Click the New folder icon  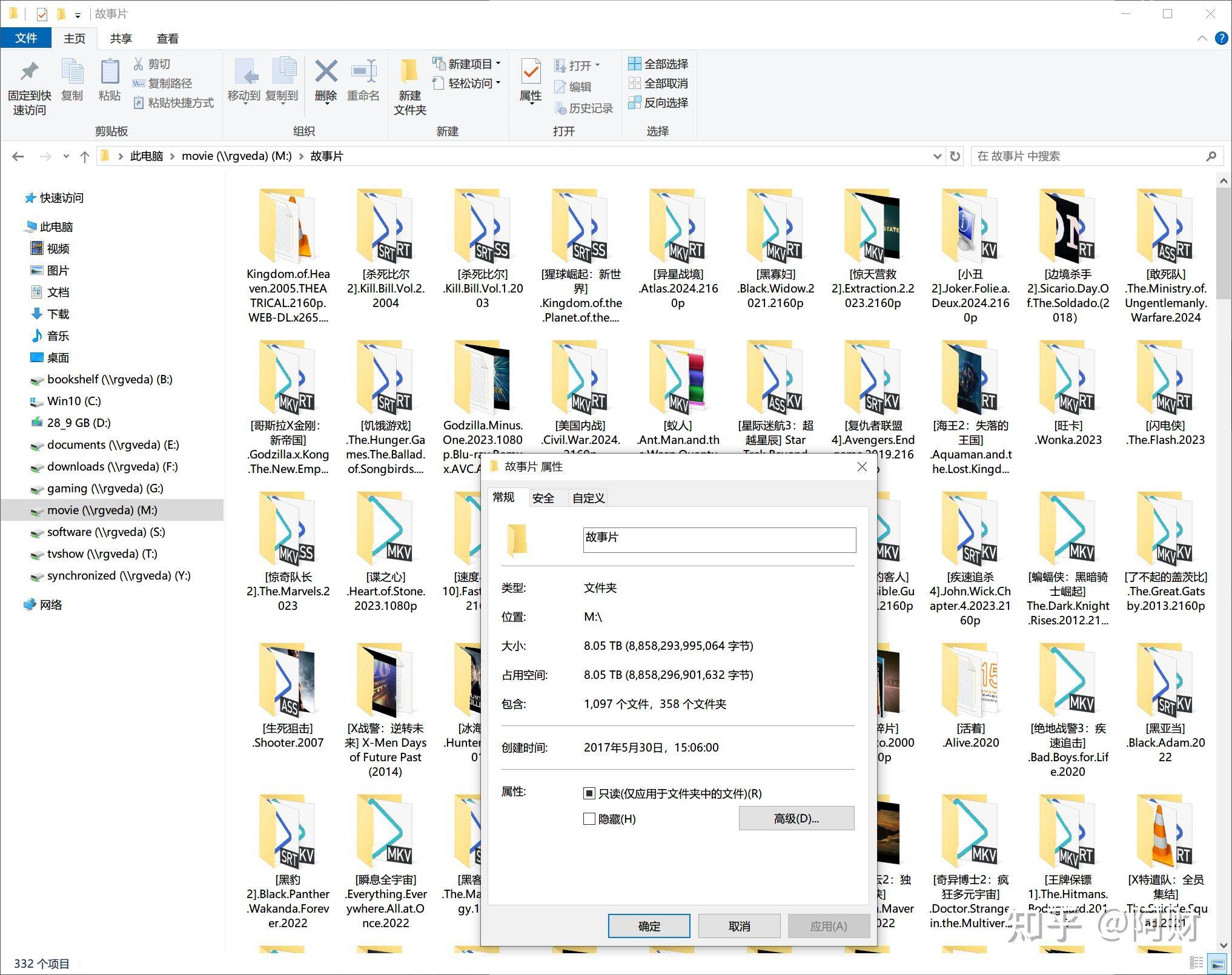(409, 71)
